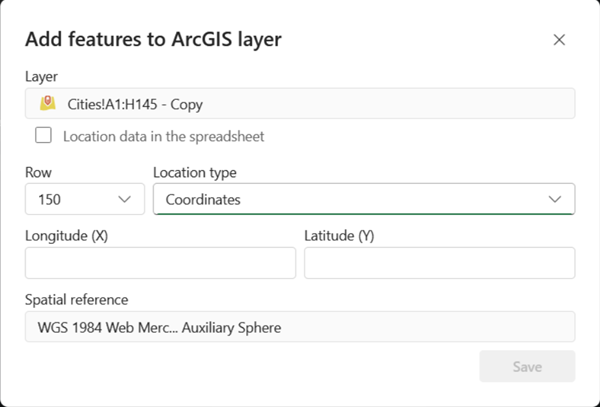
Task: Enable the Location data in spreadsheet checkbox
Action: pos(43,135)
